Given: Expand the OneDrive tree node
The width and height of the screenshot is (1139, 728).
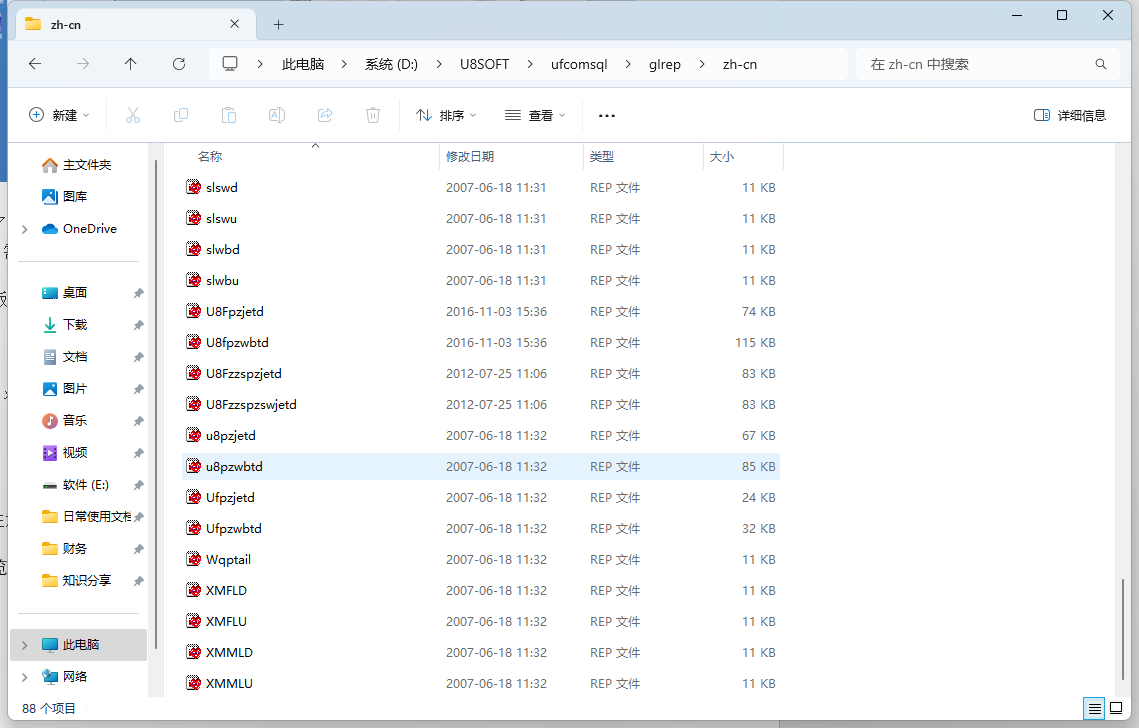Looking at the screenshot, I should 24,229.
